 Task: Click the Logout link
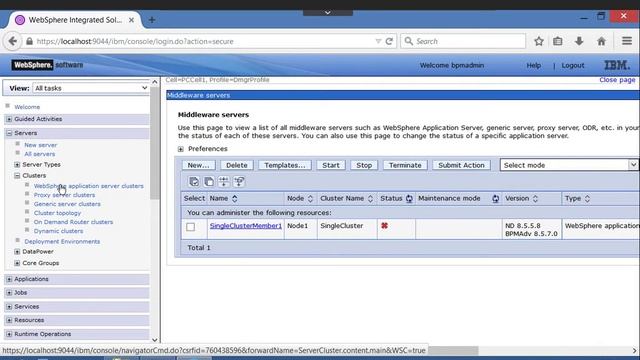pyautogui.click(x=573, y=65)
